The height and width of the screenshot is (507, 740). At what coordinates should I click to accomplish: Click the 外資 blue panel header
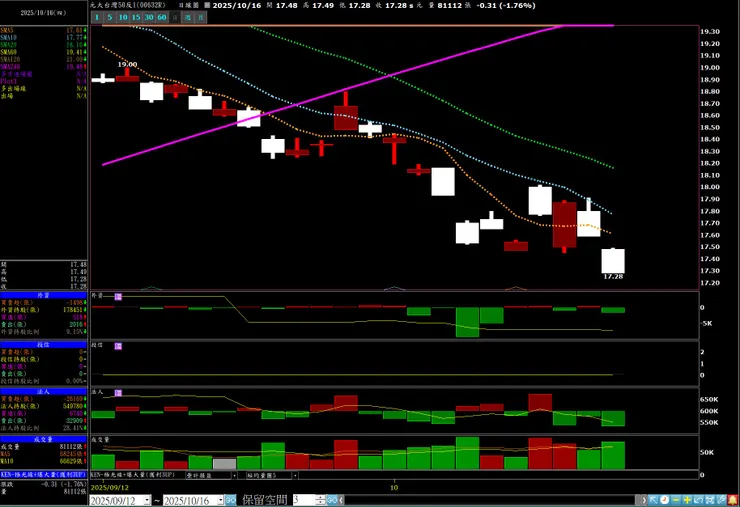click(x=43, y=295)
